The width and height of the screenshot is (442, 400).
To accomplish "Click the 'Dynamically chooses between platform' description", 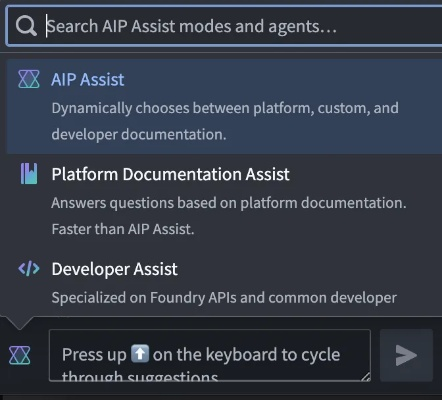I will pyautogui.click(x=225, y=108).
